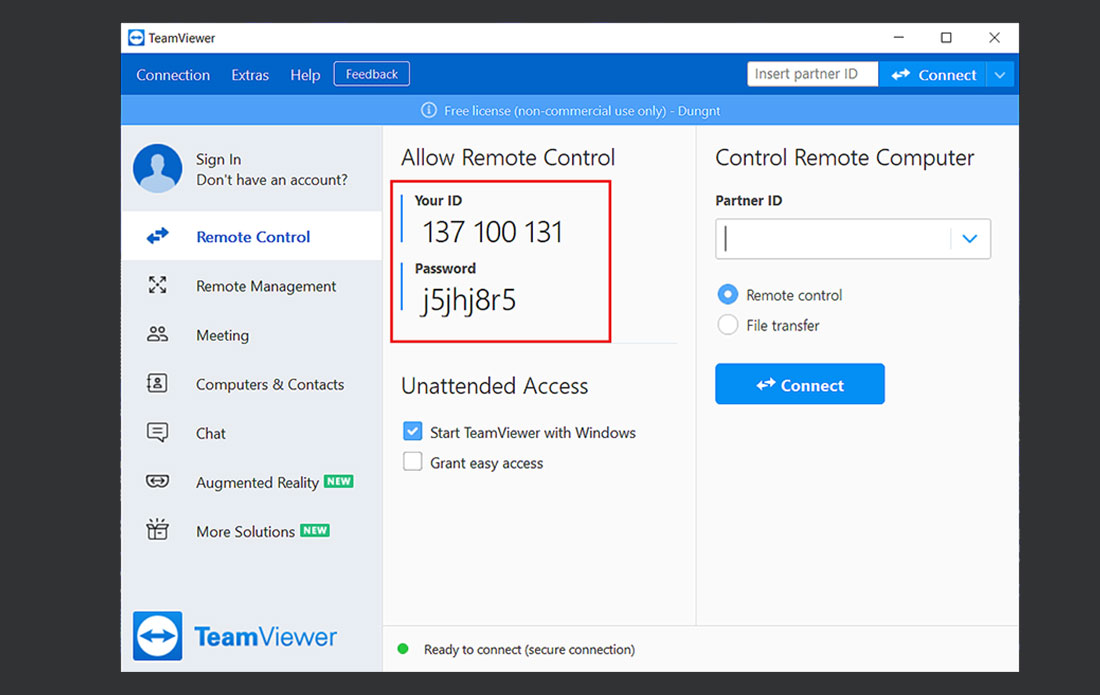Open the Extras menu
1100x695 pixels.
tap(250, 75)
